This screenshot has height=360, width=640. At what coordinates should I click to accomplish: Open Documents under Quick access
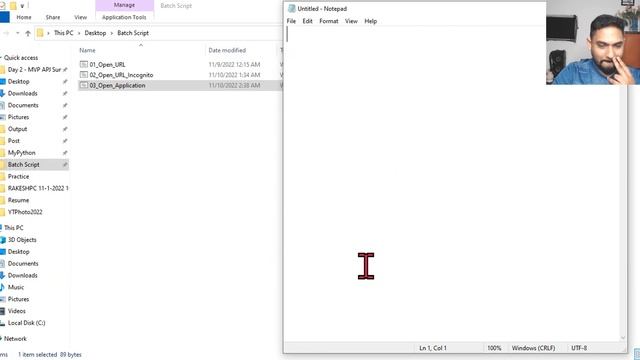(23, 105)
